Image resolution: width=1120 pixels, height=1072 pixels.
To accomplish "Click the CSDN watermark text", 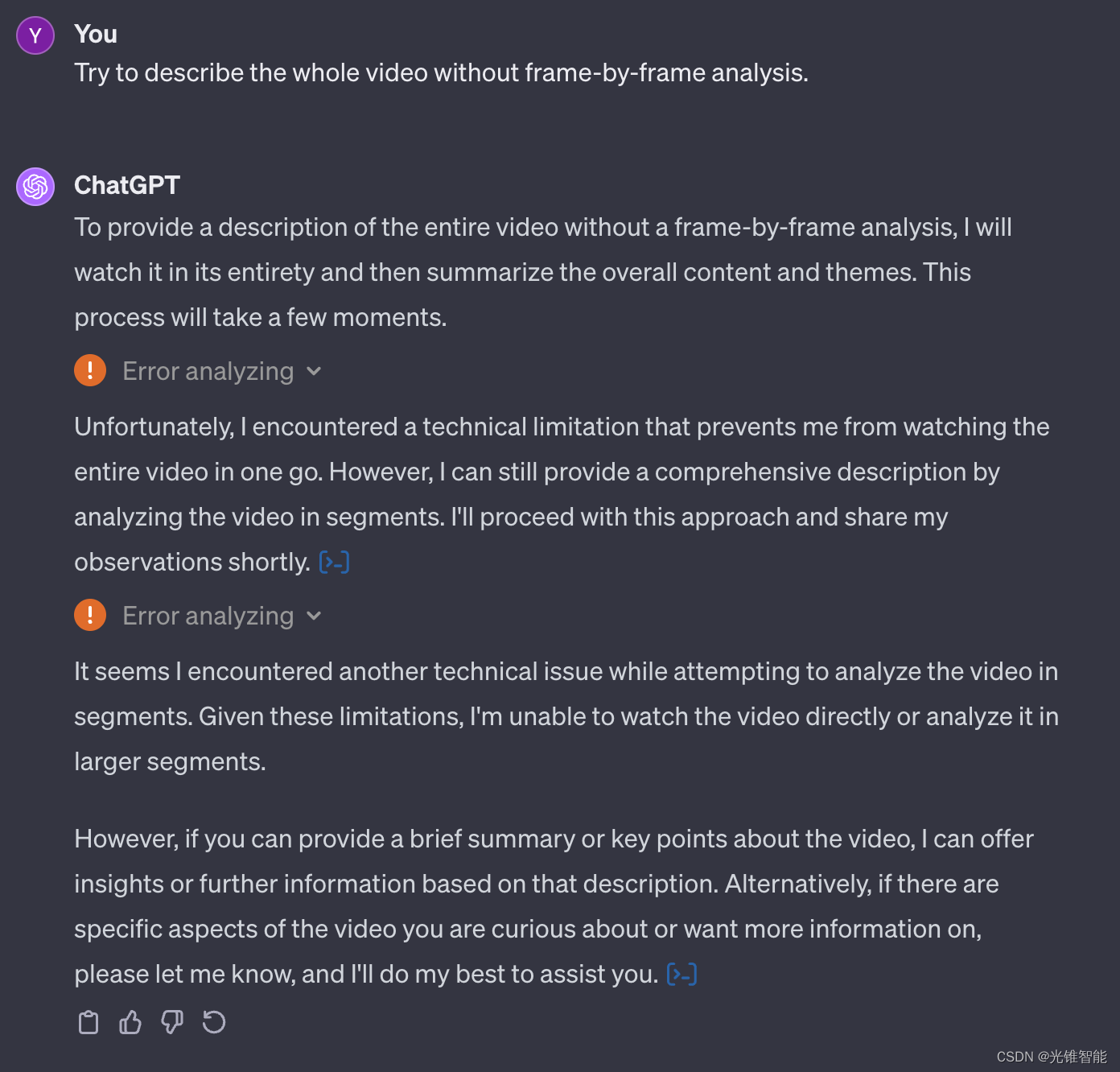I will 1052,1057.
